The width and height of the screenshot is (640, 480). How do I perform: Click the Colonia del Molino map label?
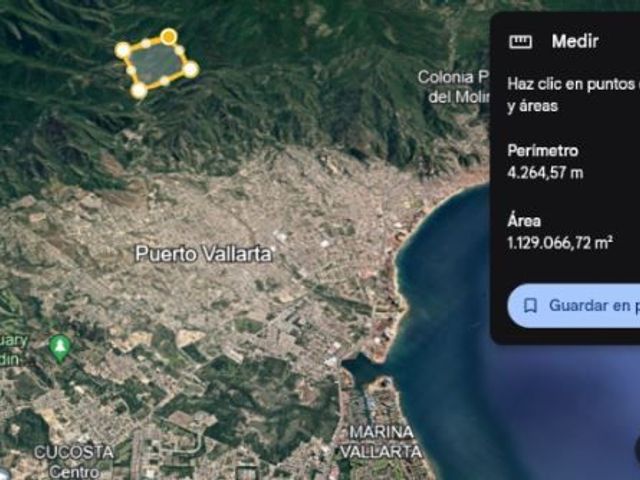pos(453,87)
